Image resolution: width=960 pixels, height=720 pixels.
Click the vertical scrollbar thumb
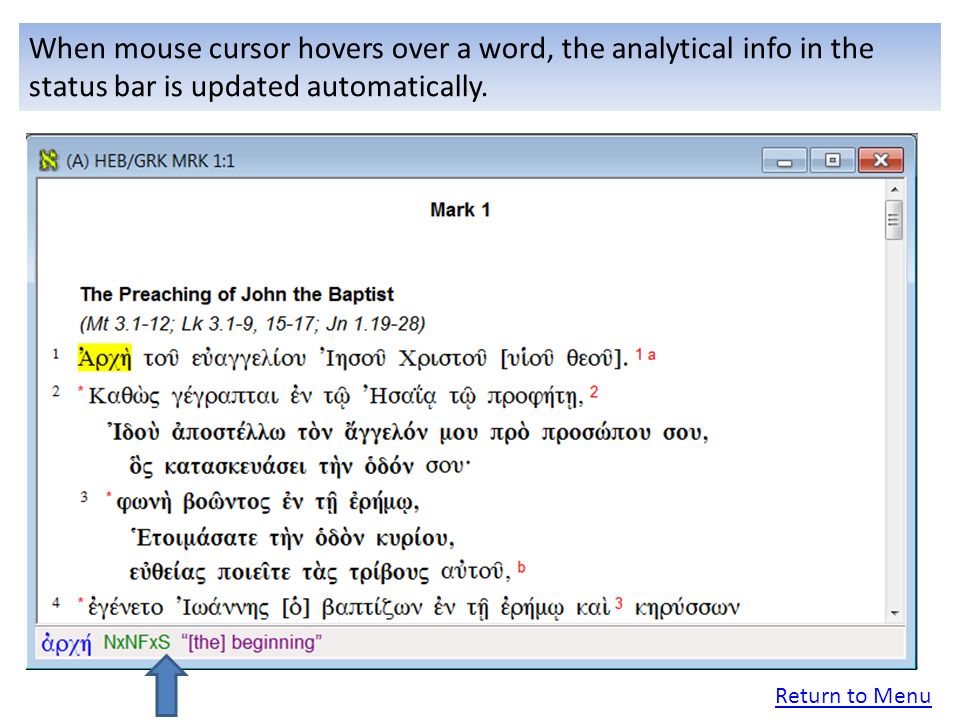[x=894, y=219]
